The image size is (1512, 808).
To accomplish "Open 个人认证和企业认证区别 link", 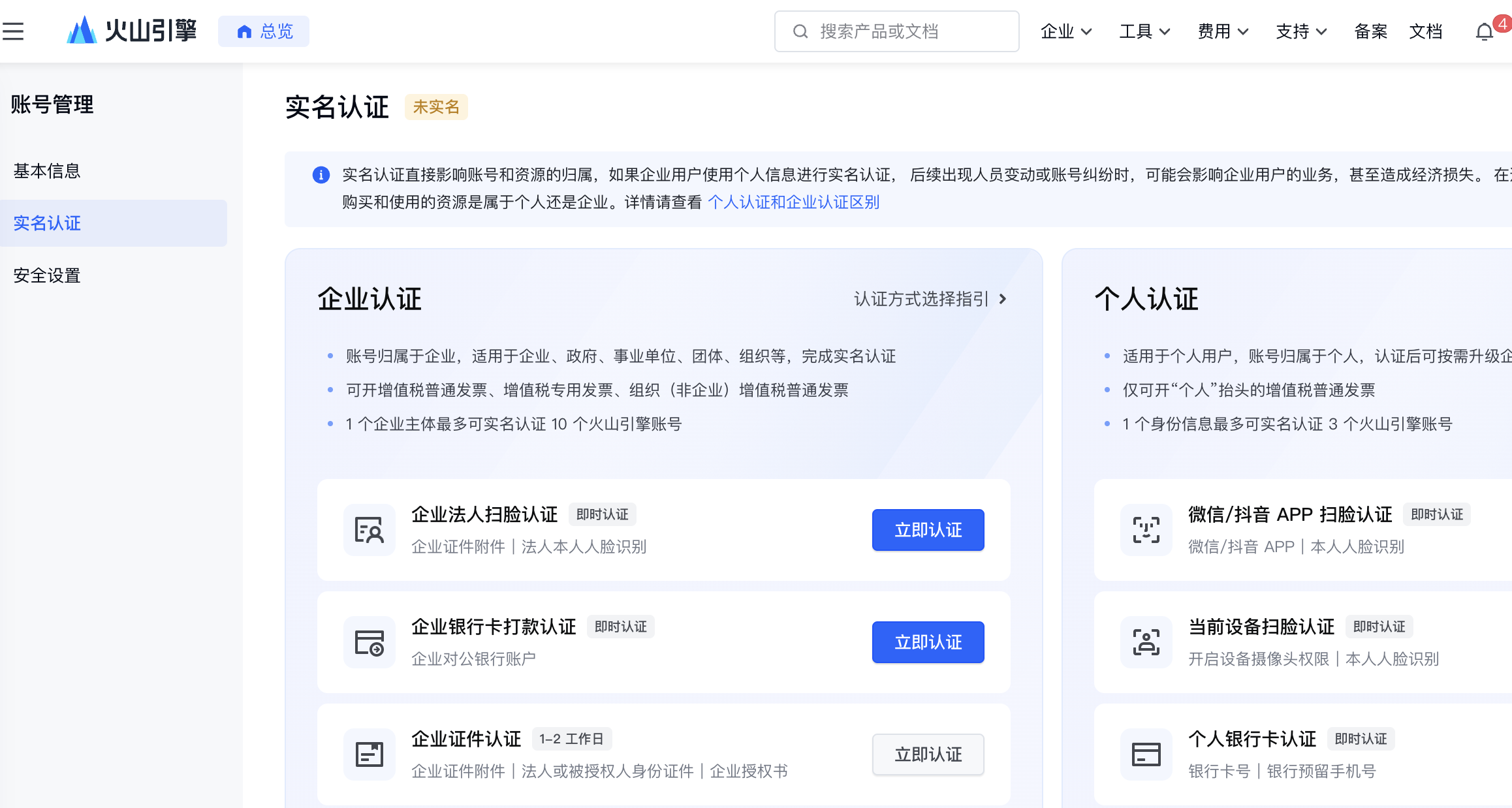I will pos(793,202).
